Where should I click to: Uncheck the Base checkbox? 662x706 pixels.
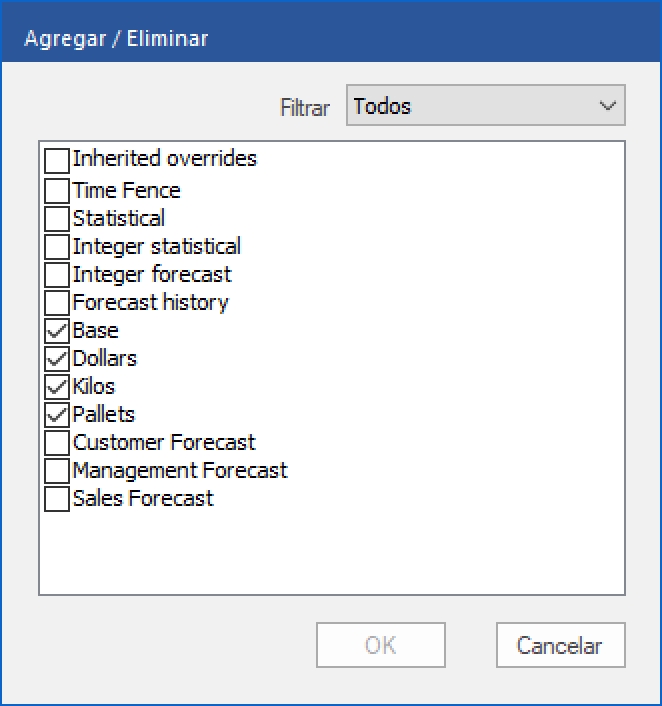point(57,331)
